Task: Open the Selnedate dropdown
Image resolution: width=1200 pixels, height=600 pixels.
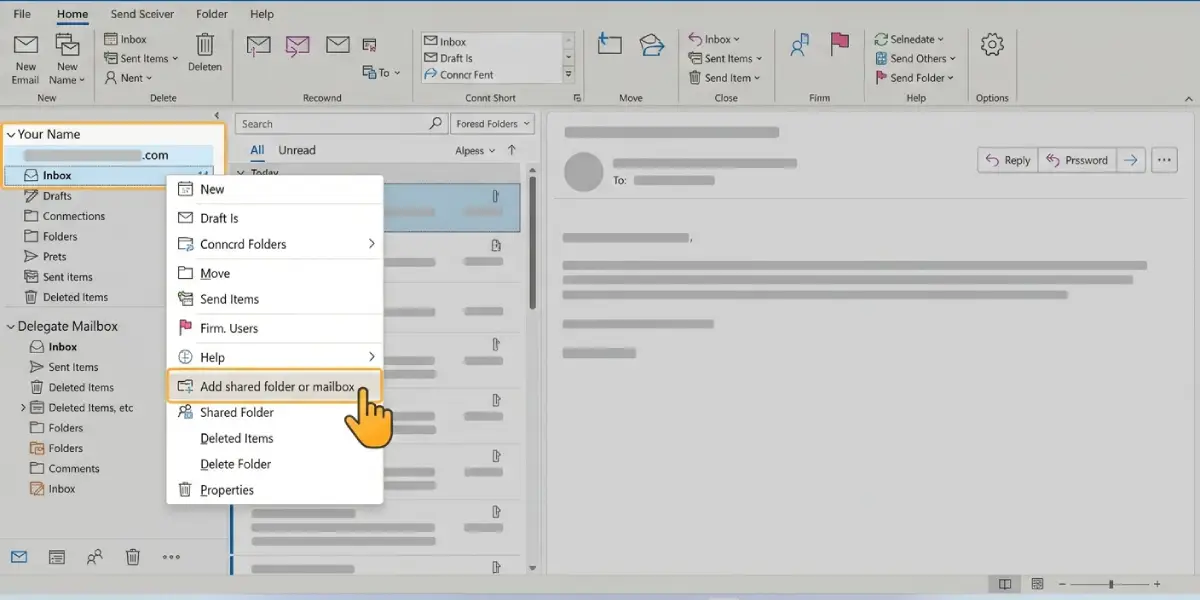Action: tap(909, 39)
